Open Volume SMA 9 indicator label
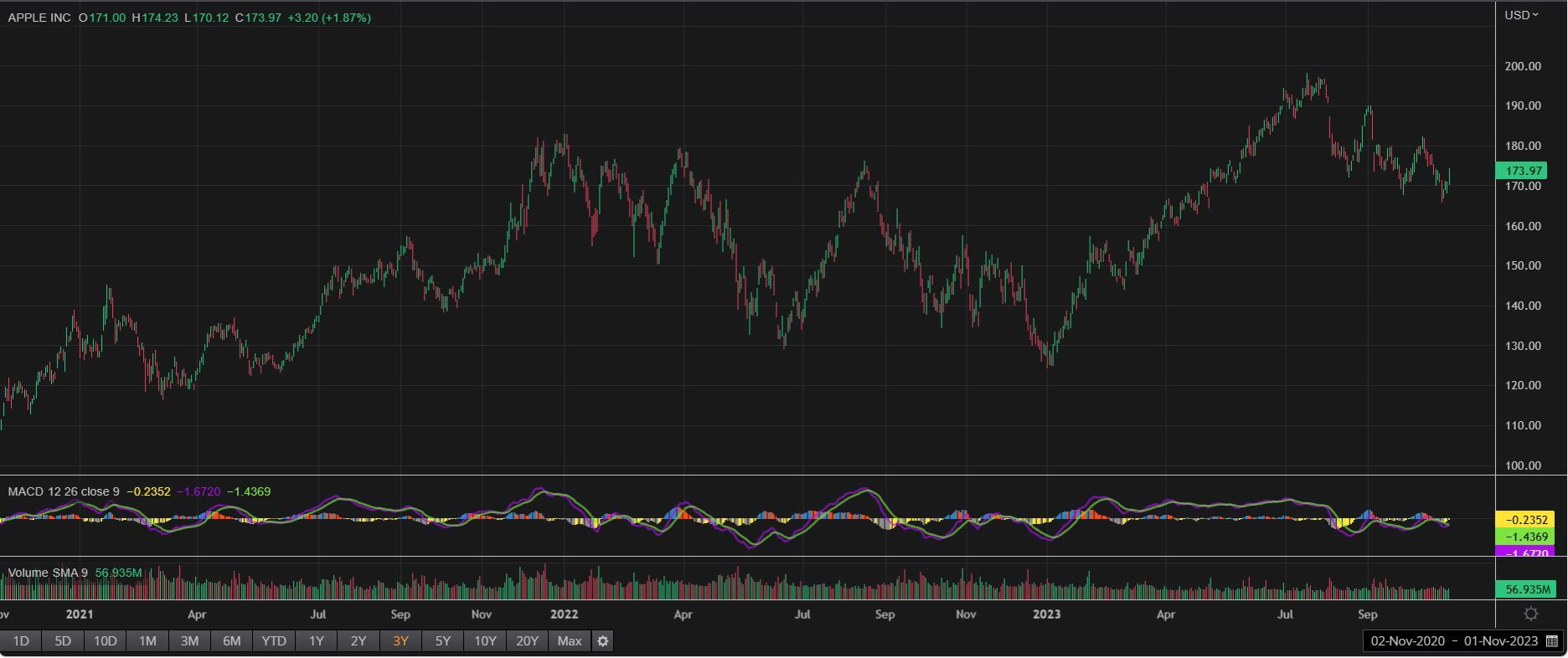Viewport: 1568px width, 658px height. coord(48,573)
